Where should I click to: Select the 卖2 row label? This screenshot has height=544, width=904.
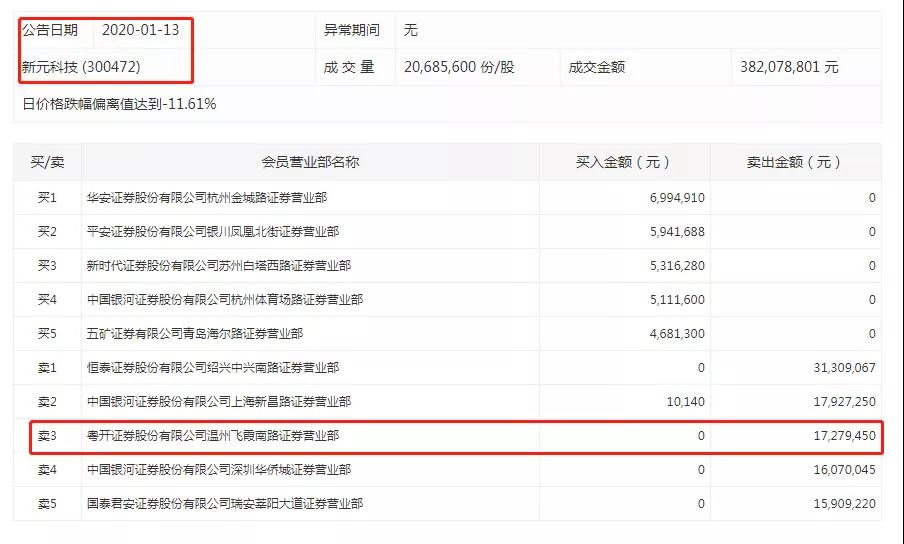[x=47, y=402]
